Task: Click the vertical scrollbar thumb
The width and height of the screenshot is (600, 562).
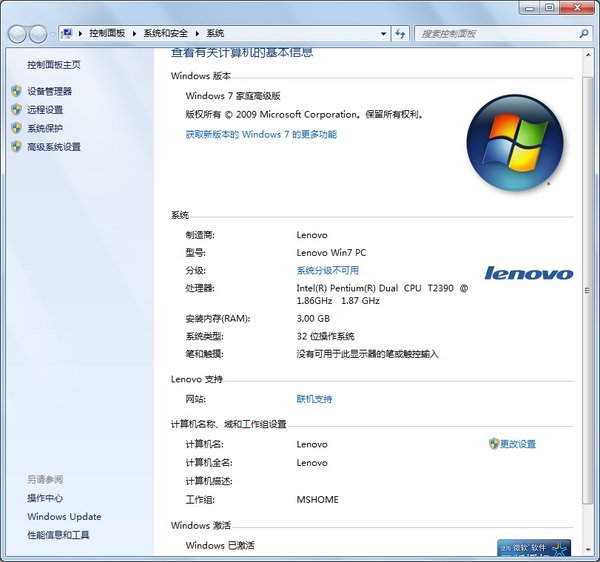Action: coord(587,290)
